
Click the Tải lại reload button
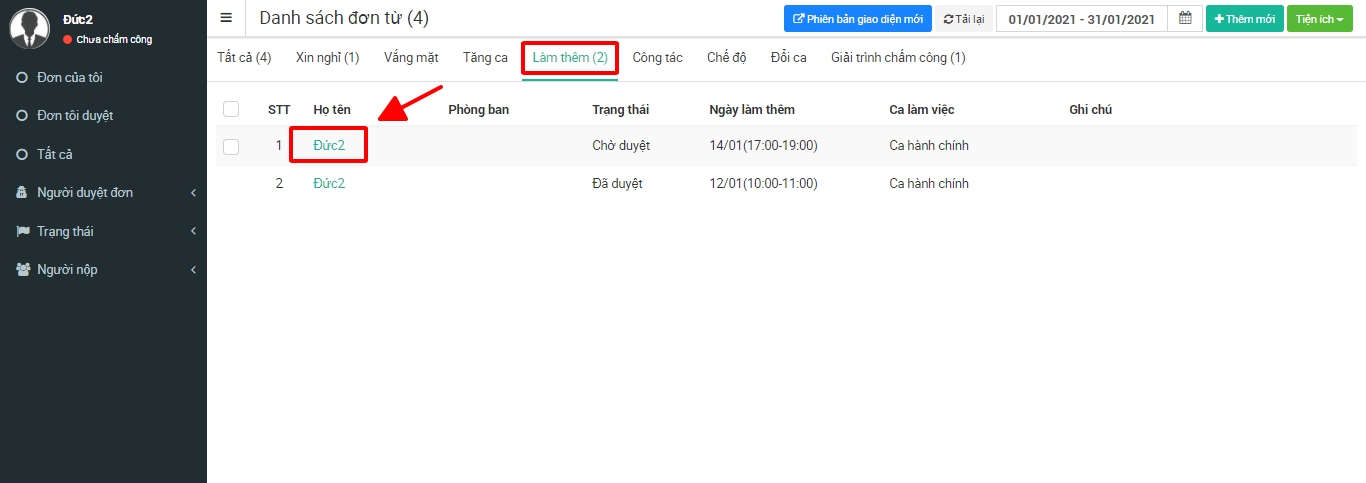[x=964, y=19]
